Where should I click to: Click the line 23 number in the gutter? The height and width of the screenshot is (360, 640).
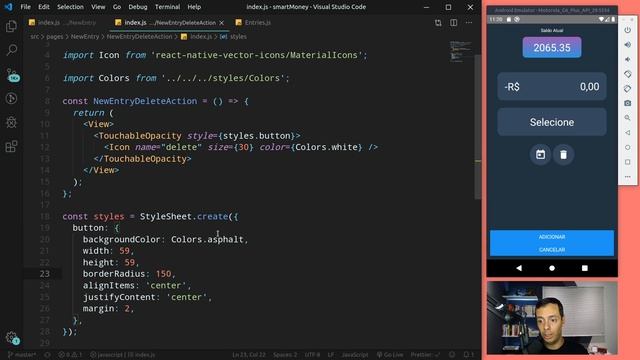click(44, 274)
